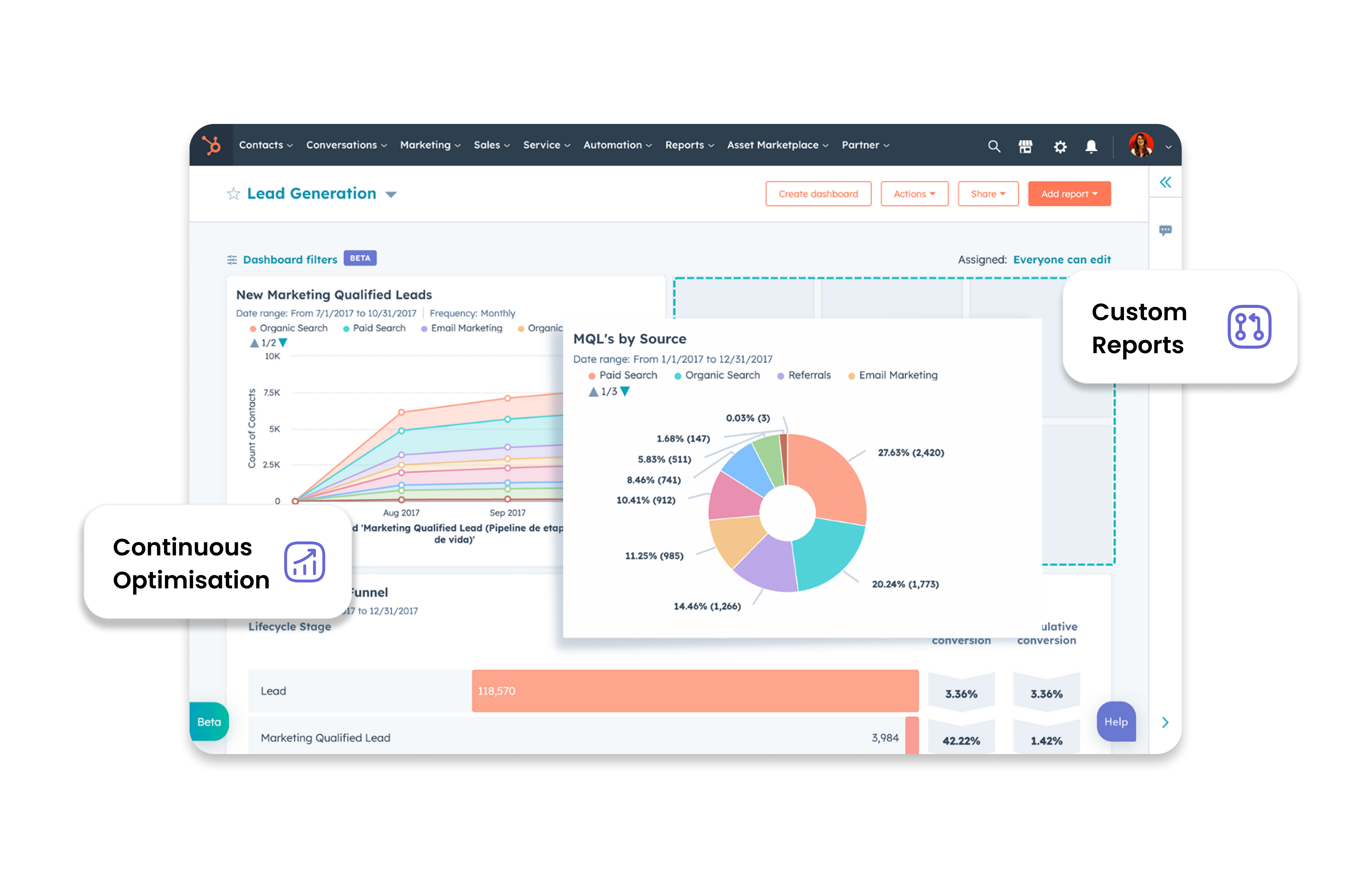Open the Actions dropdown
1372x877 pixels.
(x=914, y=194)
